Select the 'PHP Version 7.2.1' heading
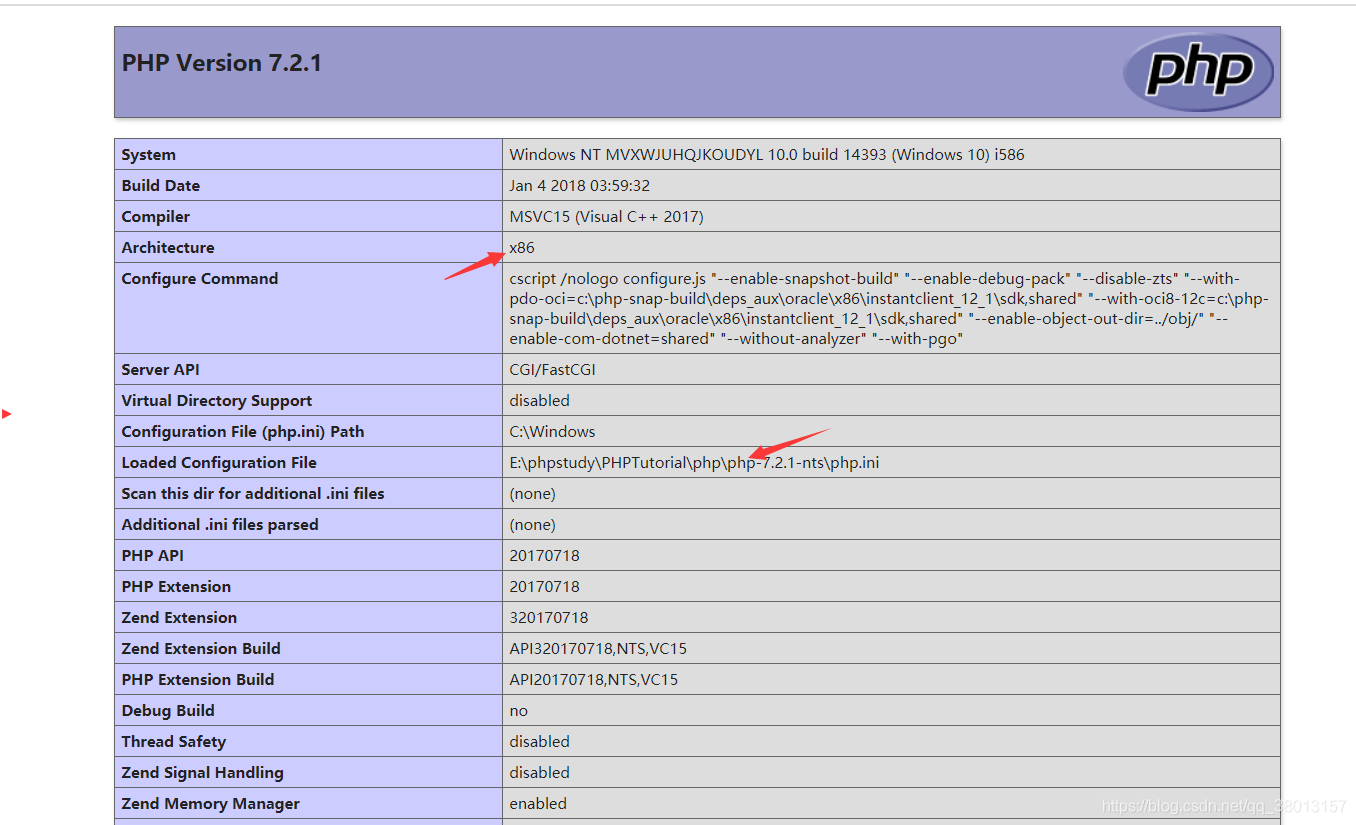 point(221,62)
